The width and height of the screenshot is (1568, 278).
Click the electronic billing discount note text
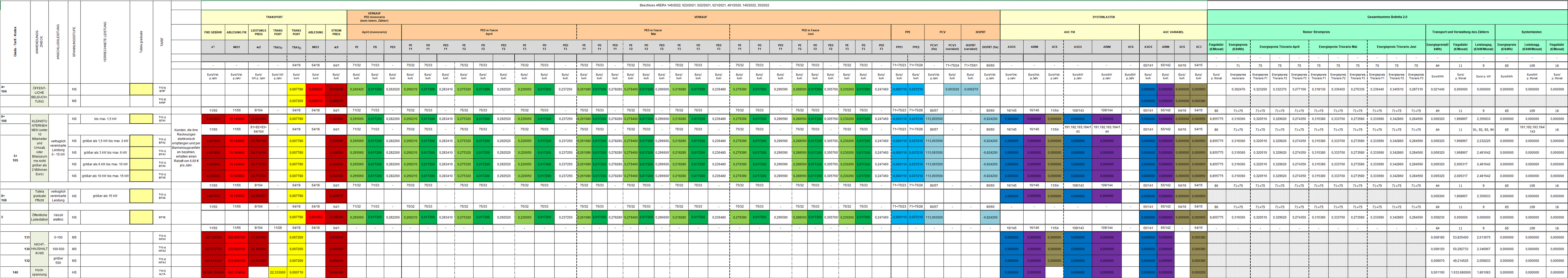(x=186, y=148)
